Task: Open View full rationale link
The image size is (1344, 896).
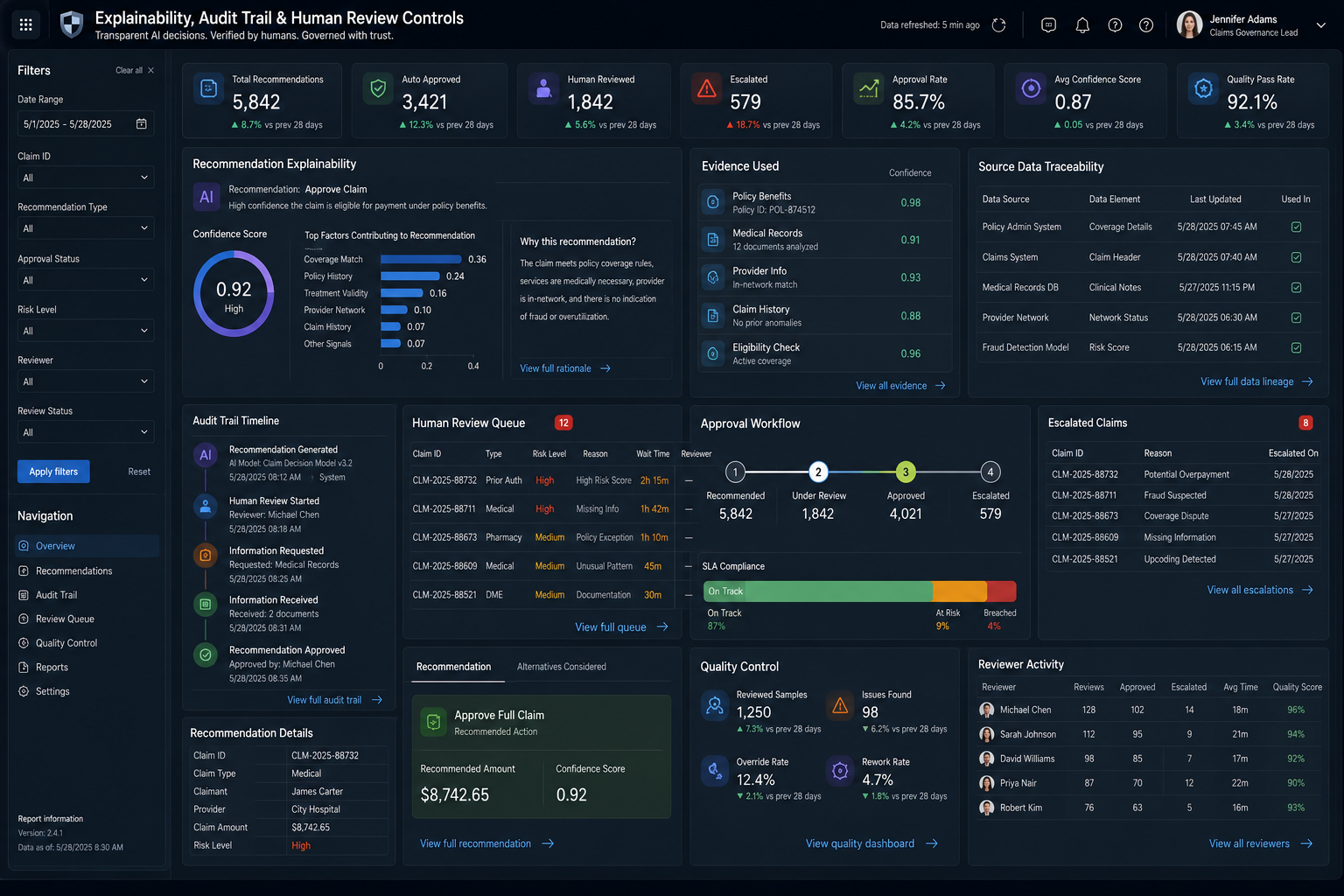Action: pyautogui.click(x=565, y=368)
